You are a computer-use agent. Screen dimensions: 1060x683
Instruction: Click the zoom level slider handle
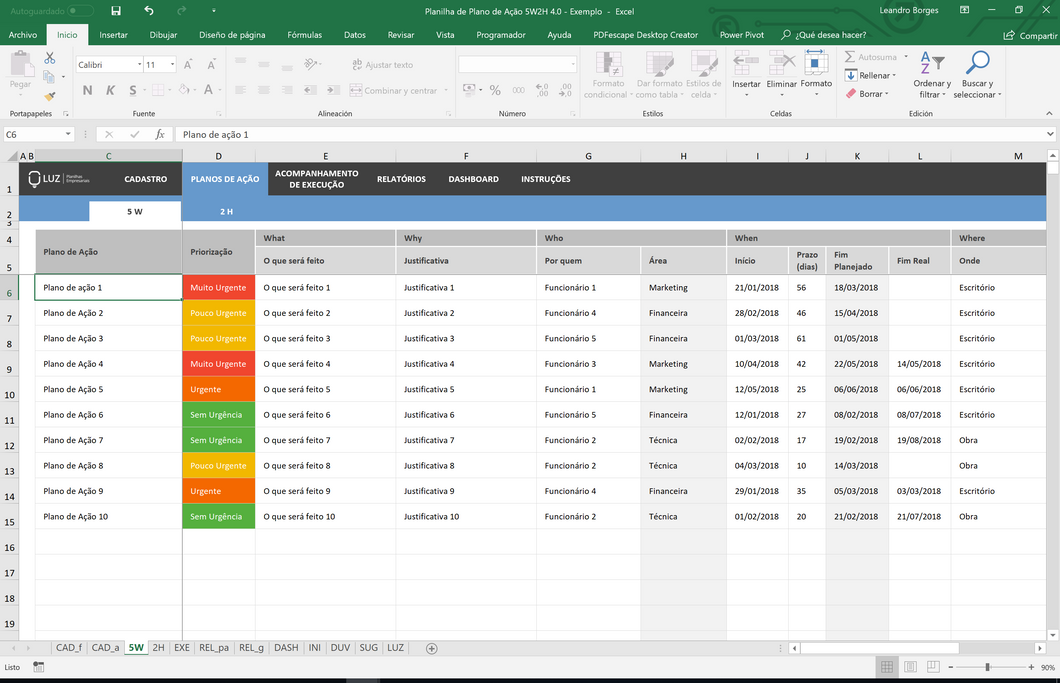988,667
